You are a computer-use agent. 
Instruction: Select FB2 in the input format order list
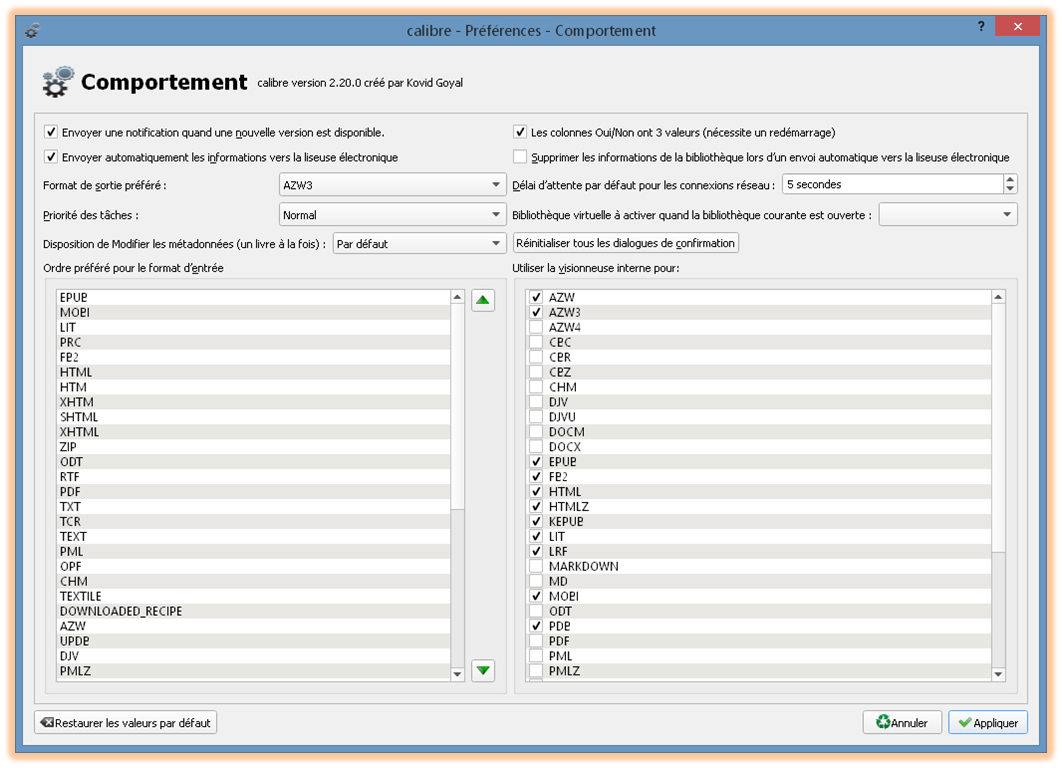[x=254, y=357]
